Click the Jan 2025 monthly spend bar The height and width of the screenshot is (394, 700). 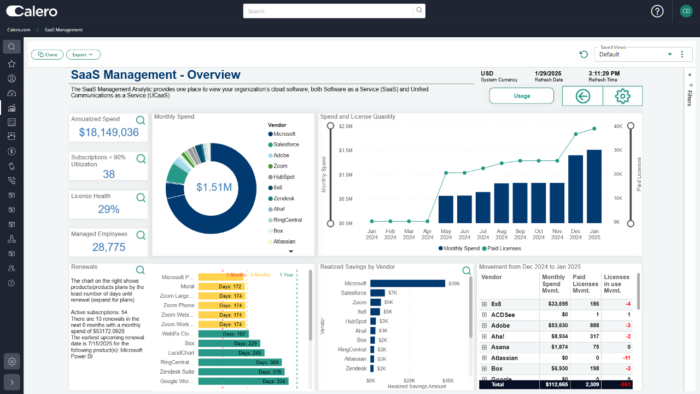tap(594, 186)
